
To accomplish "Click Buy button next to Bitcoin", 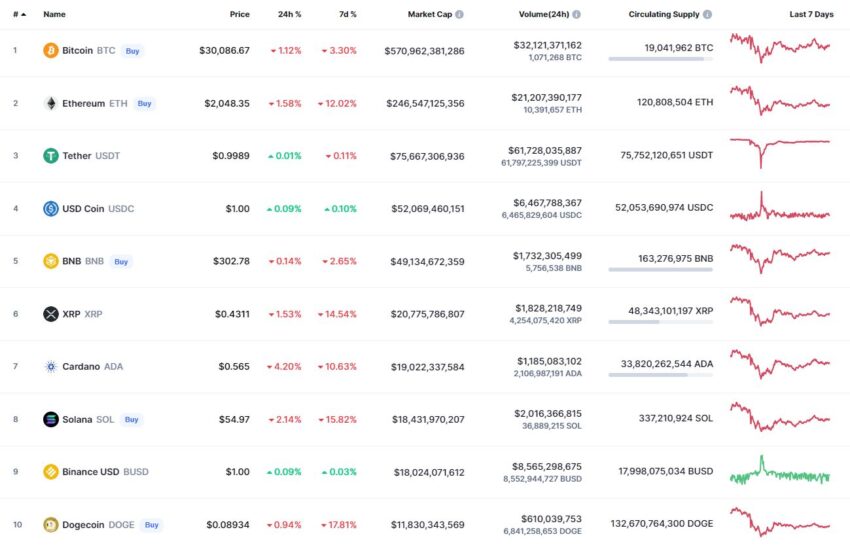I will click(x=132, y=51).
